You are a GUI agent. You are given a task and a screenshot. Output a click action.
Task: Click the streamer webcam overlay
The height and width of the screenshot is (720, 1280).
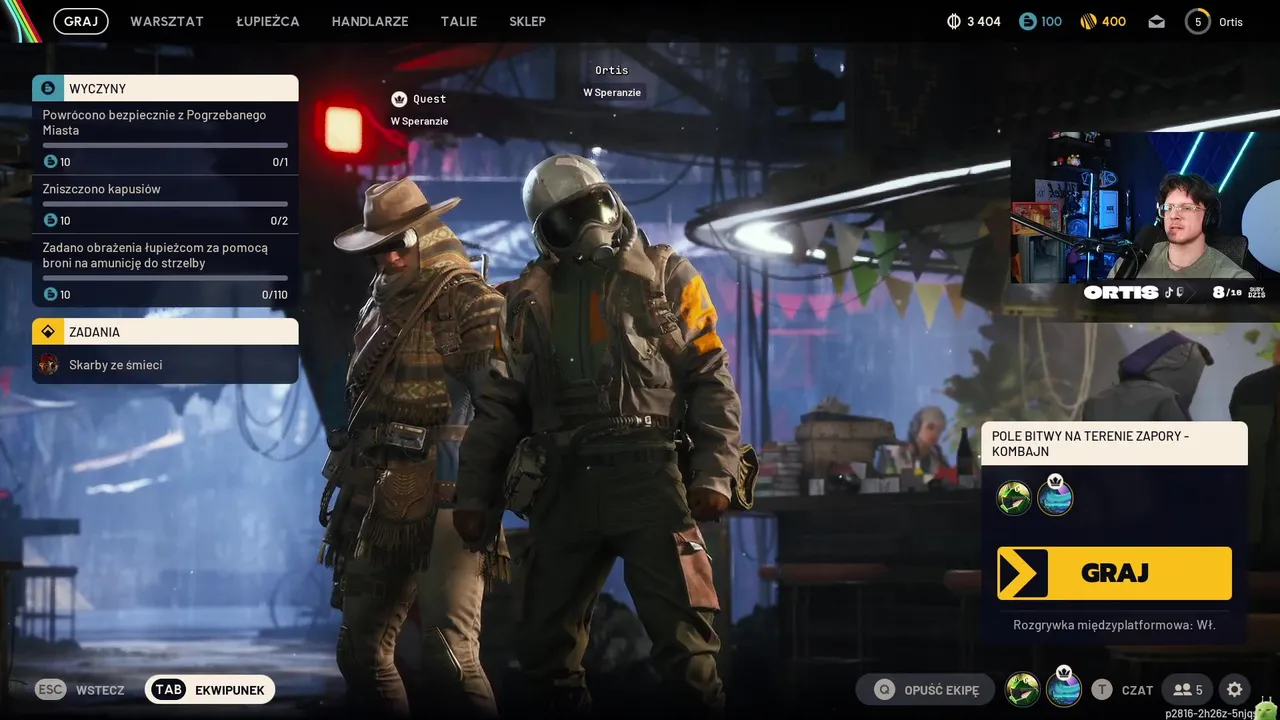1145,206
